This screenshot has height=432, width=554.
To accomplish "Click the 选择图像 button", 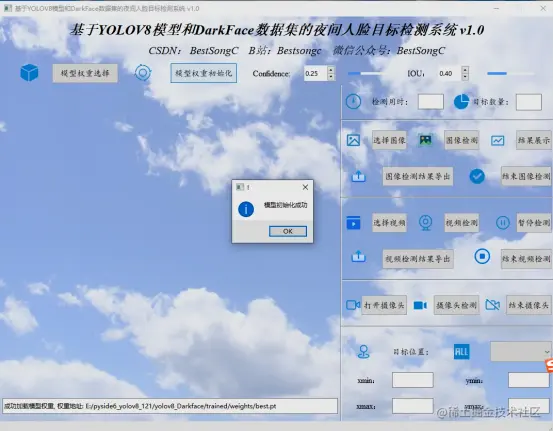I will [x=389, y=140].
